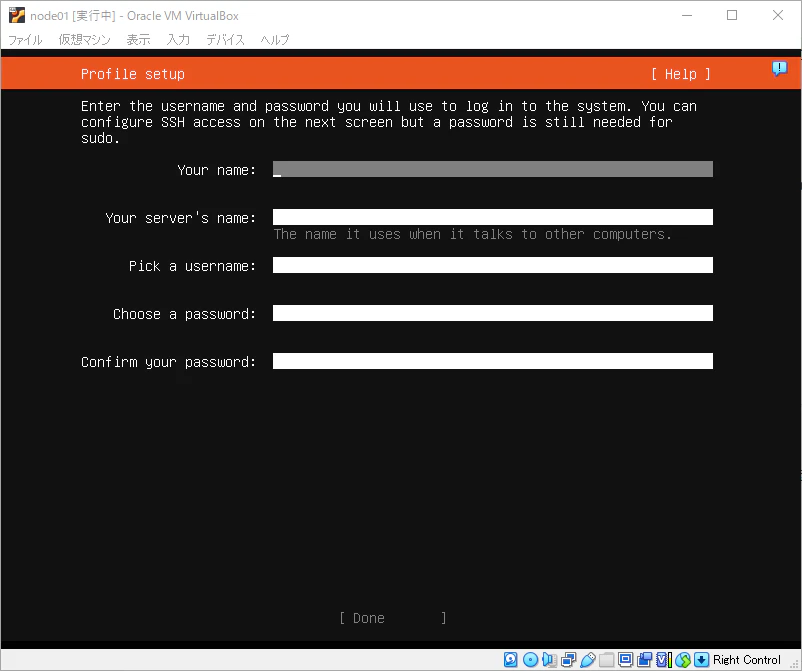Click the Profile setup heading
This screenshot has width=802, height=671.
click(x=132, y=74)
